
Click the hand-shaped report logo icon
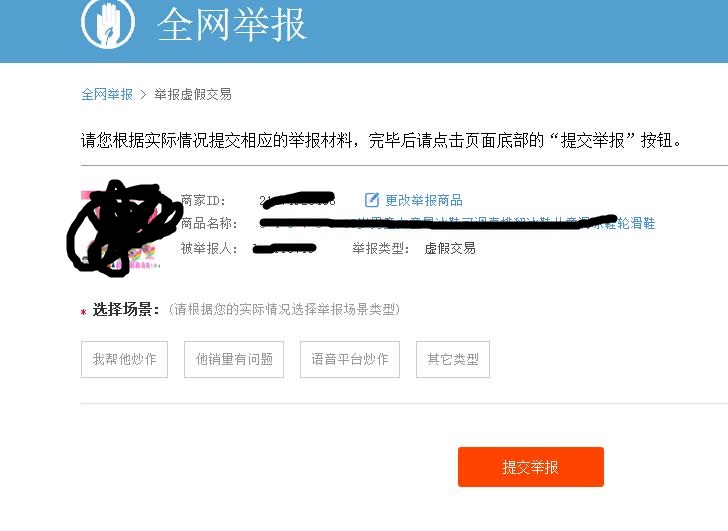[108, 23]
